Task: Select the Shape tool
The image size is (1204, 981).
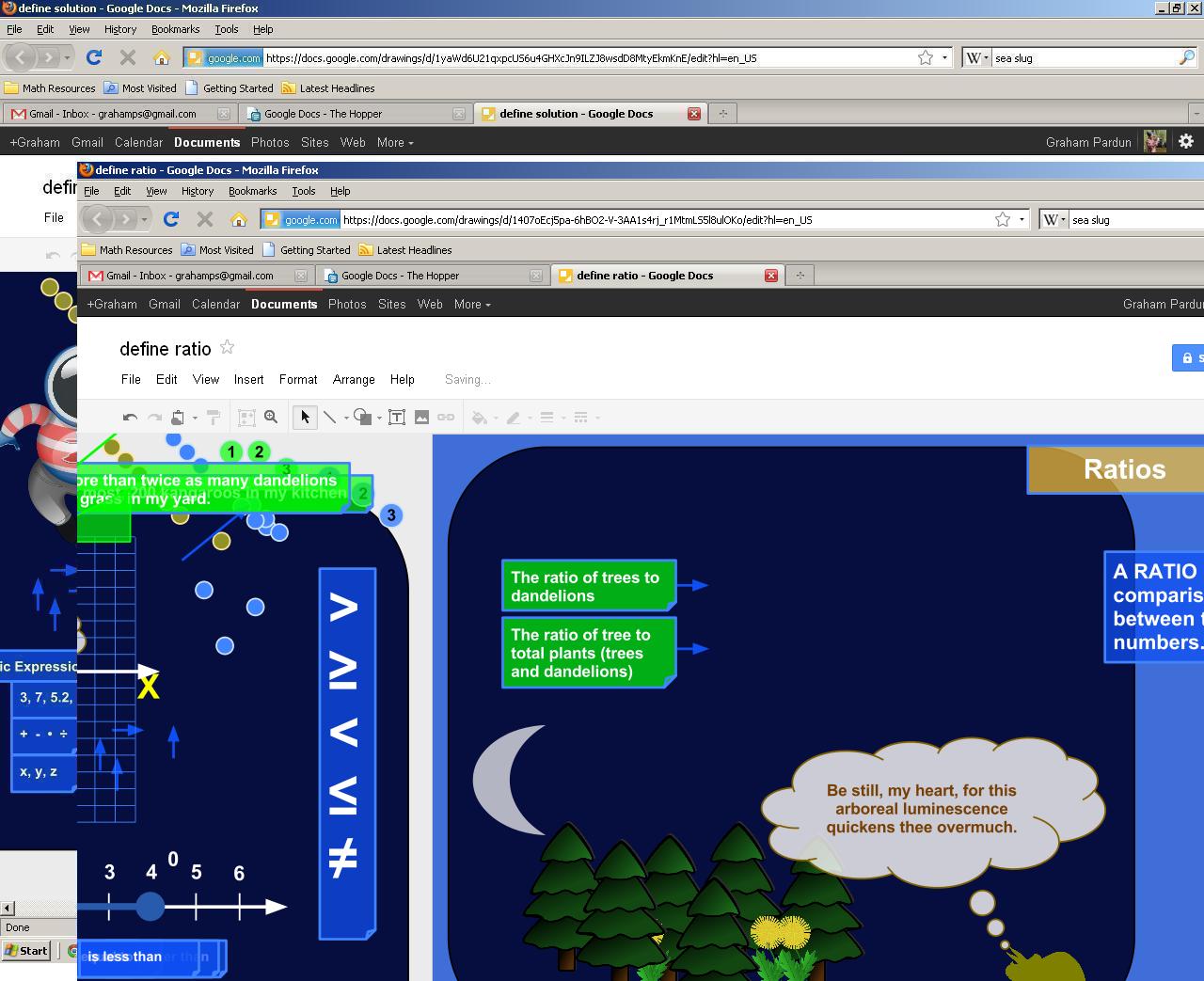Action: (x=361, y=417)
